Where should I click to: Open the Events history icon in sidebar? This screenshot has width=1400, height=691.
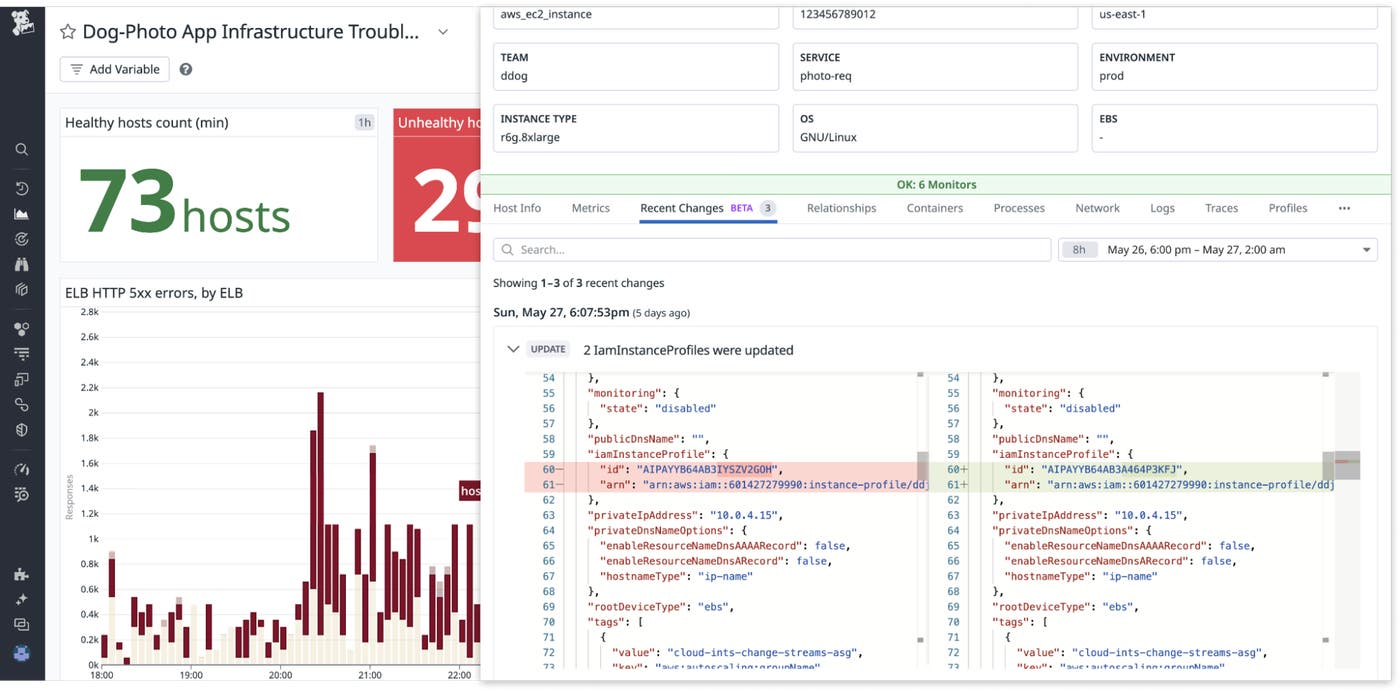pos(22,187)
